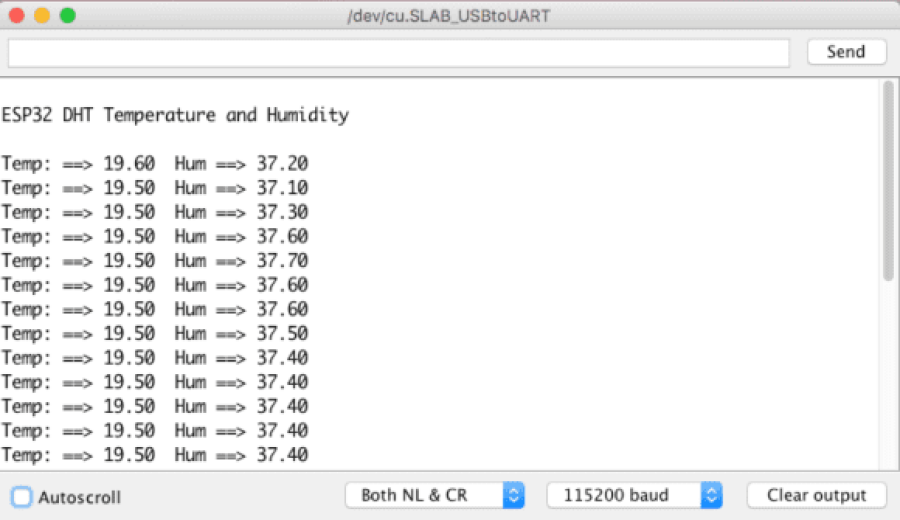The image size is (900, 520).
Task: Click the Autoscroll label text
Action: tap(80, 497)
